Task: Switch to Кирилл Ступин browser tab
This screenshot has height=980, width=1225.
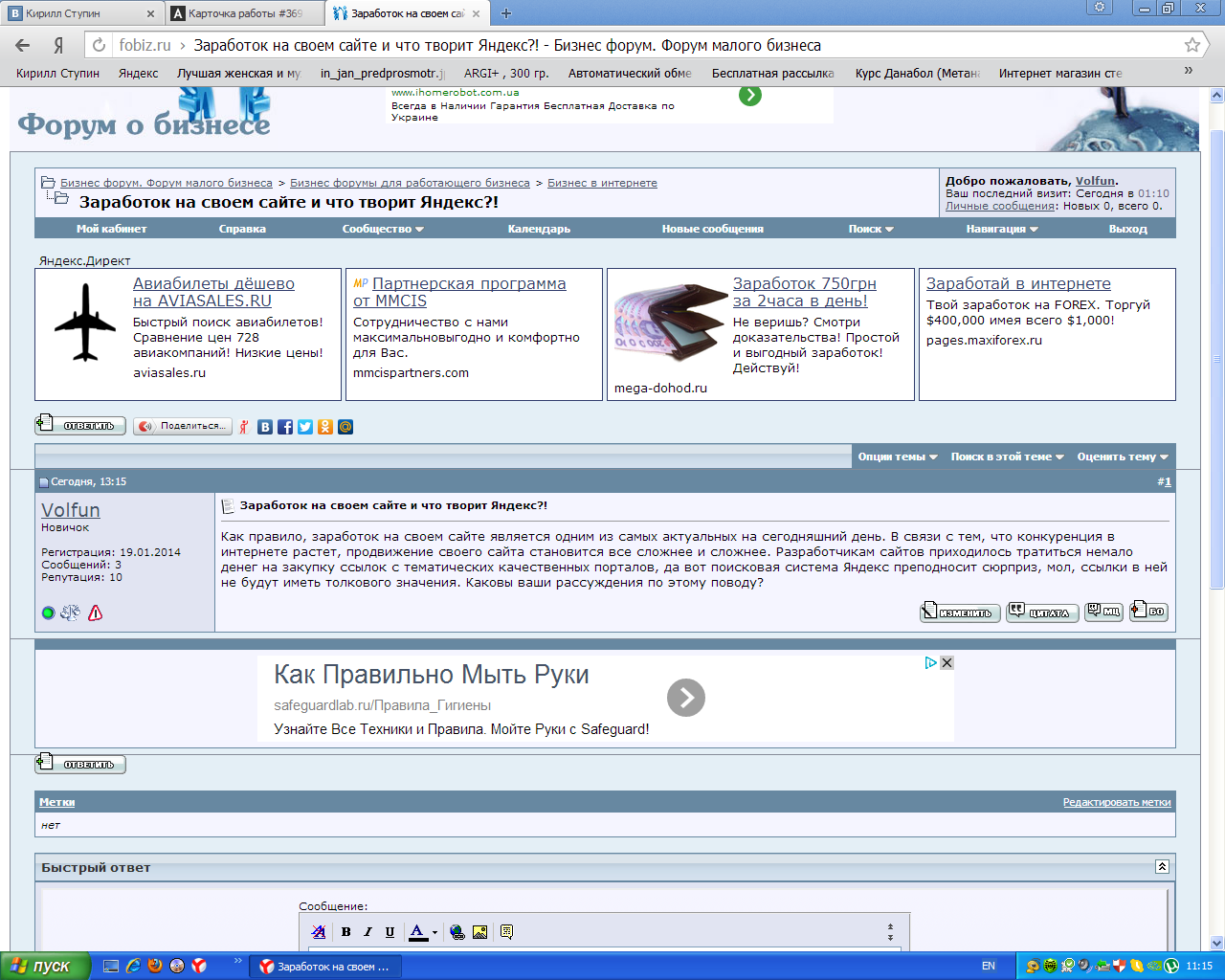Action: click(x=80, y=13)
